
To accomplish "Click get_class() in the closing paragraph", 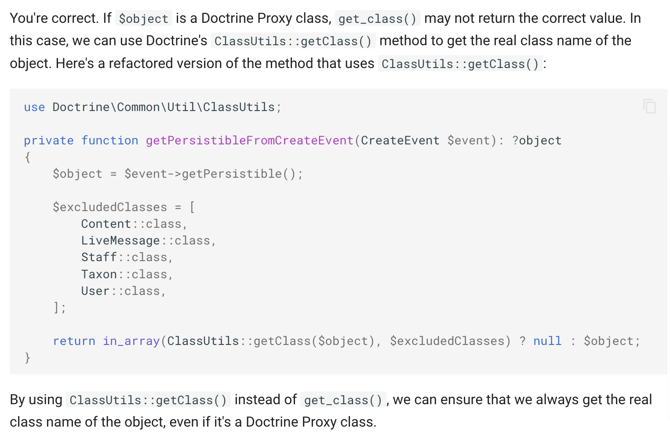I will [343, 400].
